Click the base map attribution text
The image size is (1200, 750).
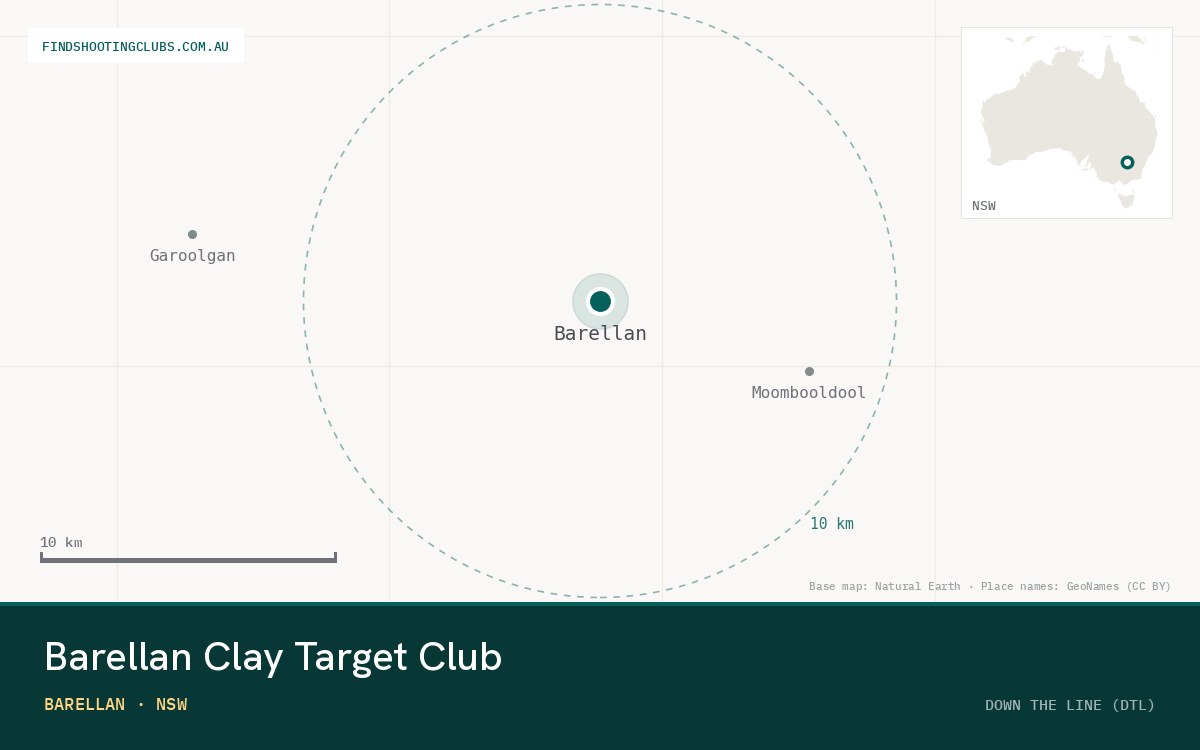[x=990, y=586]
